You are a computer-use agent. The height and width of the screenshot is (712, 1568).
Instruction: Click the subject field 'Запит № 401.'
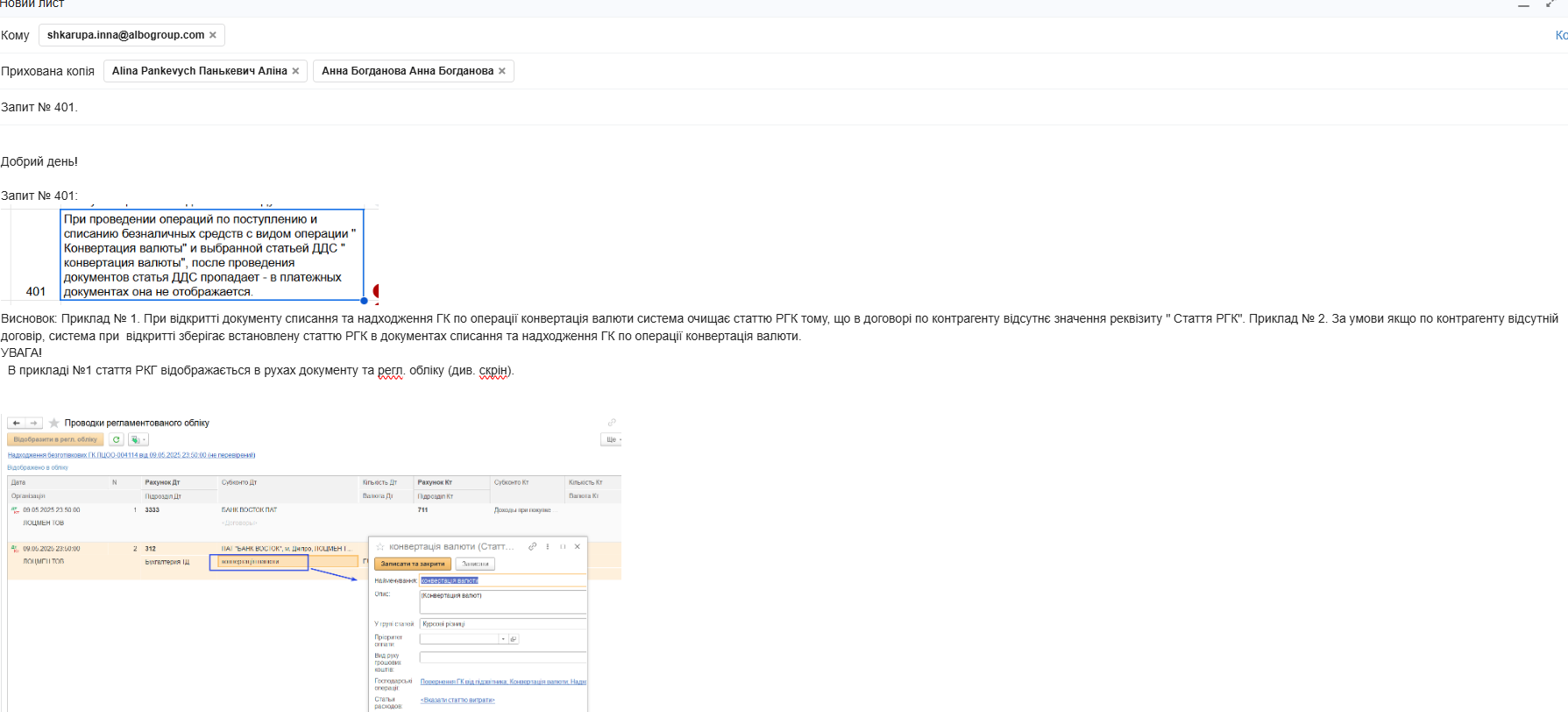[x=39, y=107]
